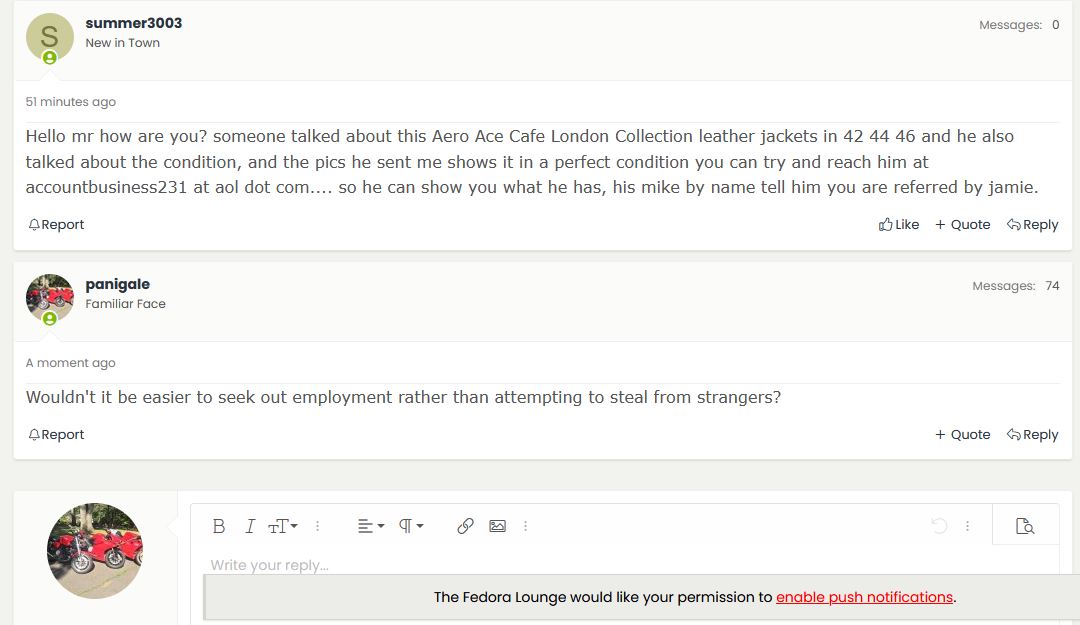Open more options next to the undo arrow
Image resolution: width=1080 pixels, height=625 pixels.
(x=968, y=526)
